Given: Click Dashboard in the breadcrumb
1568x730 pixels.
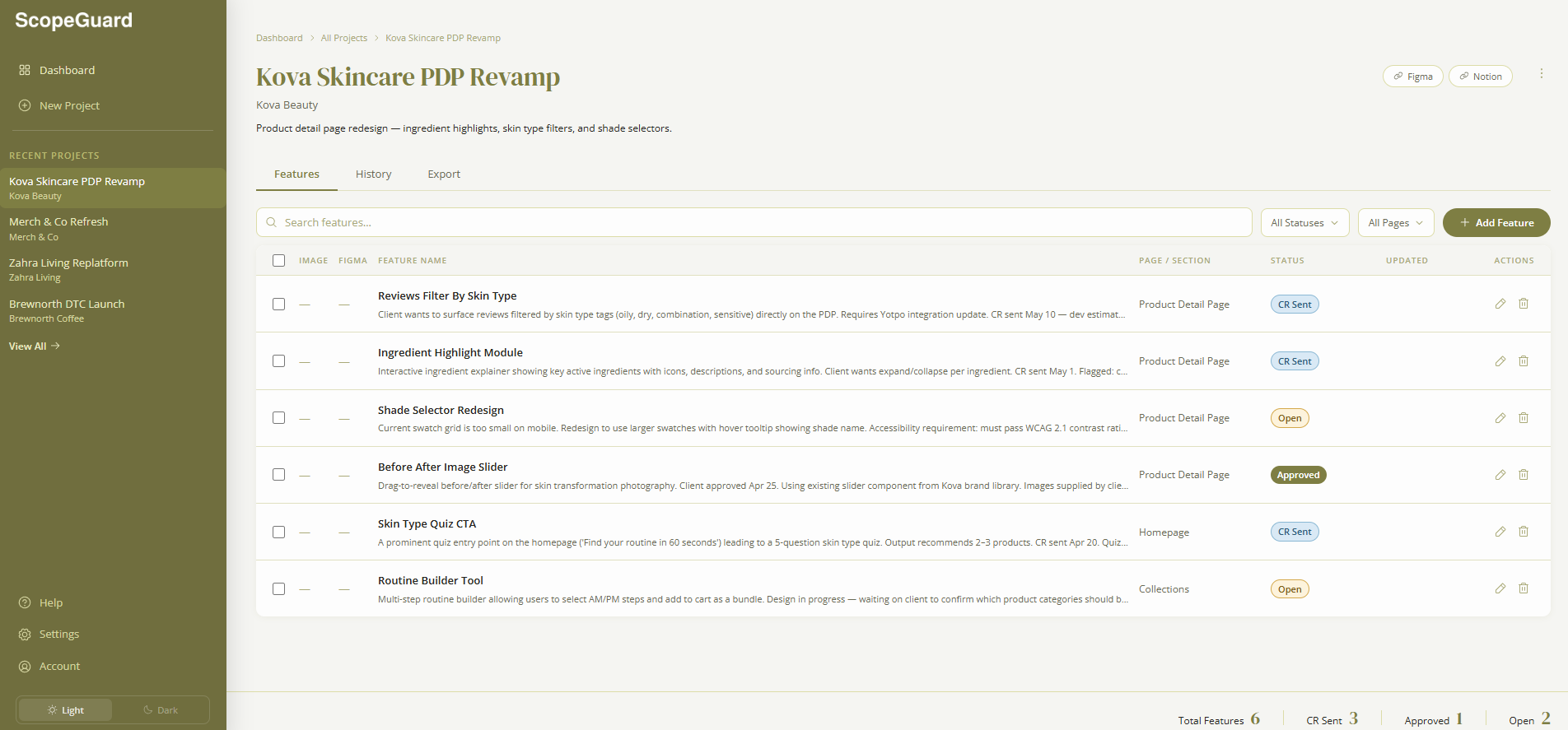Looking at the screenshot, I should (x=279, y=38).
